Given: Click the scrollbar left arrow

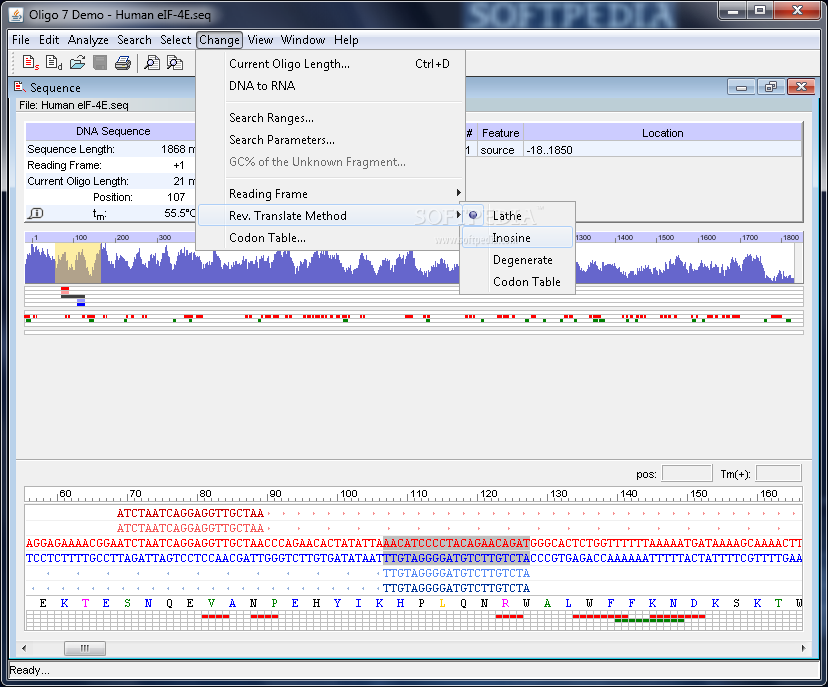Looking at the screenshot, I should pyautogui.click(x=24, y=648).
